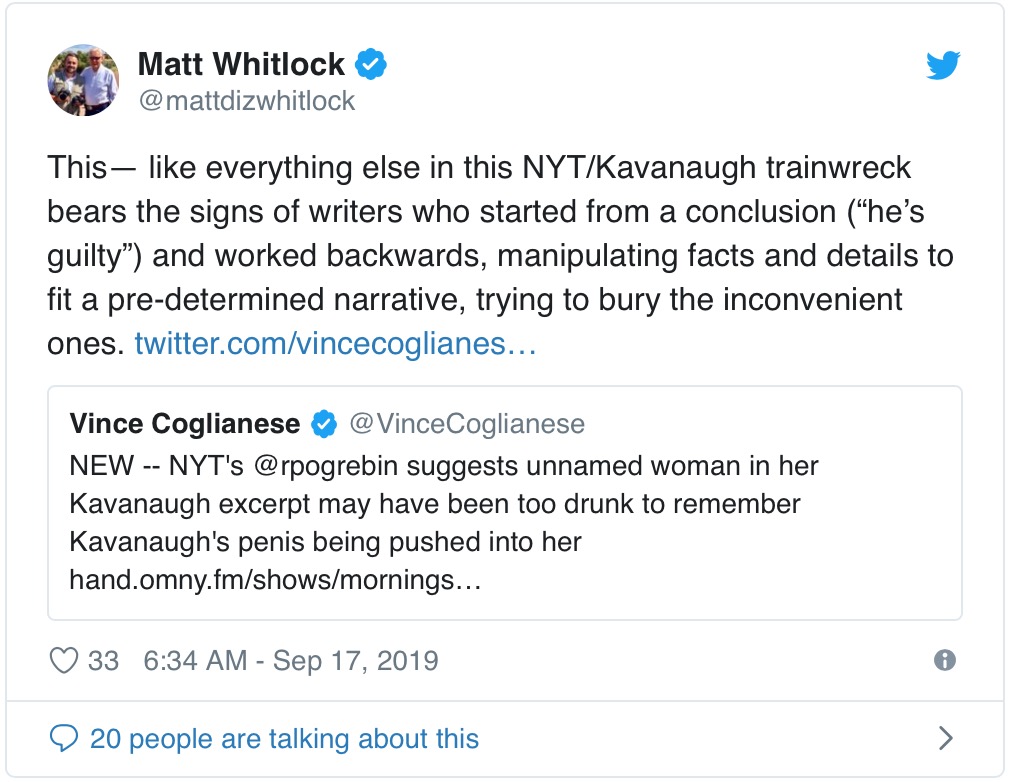
Task: Click the Twitter bird logo
Action: point(943,66)
